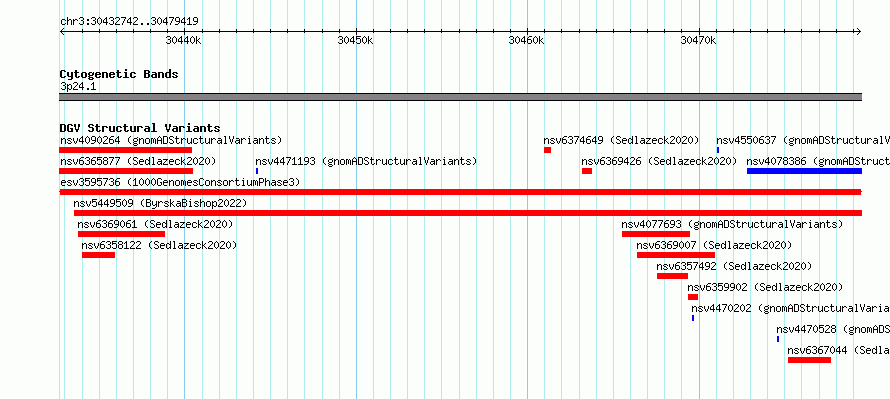Viewport: 890px width, 399px height.
Task: Select the nsv6369426 (Sedlazeck2020) label
Action: tap(659, 161)
